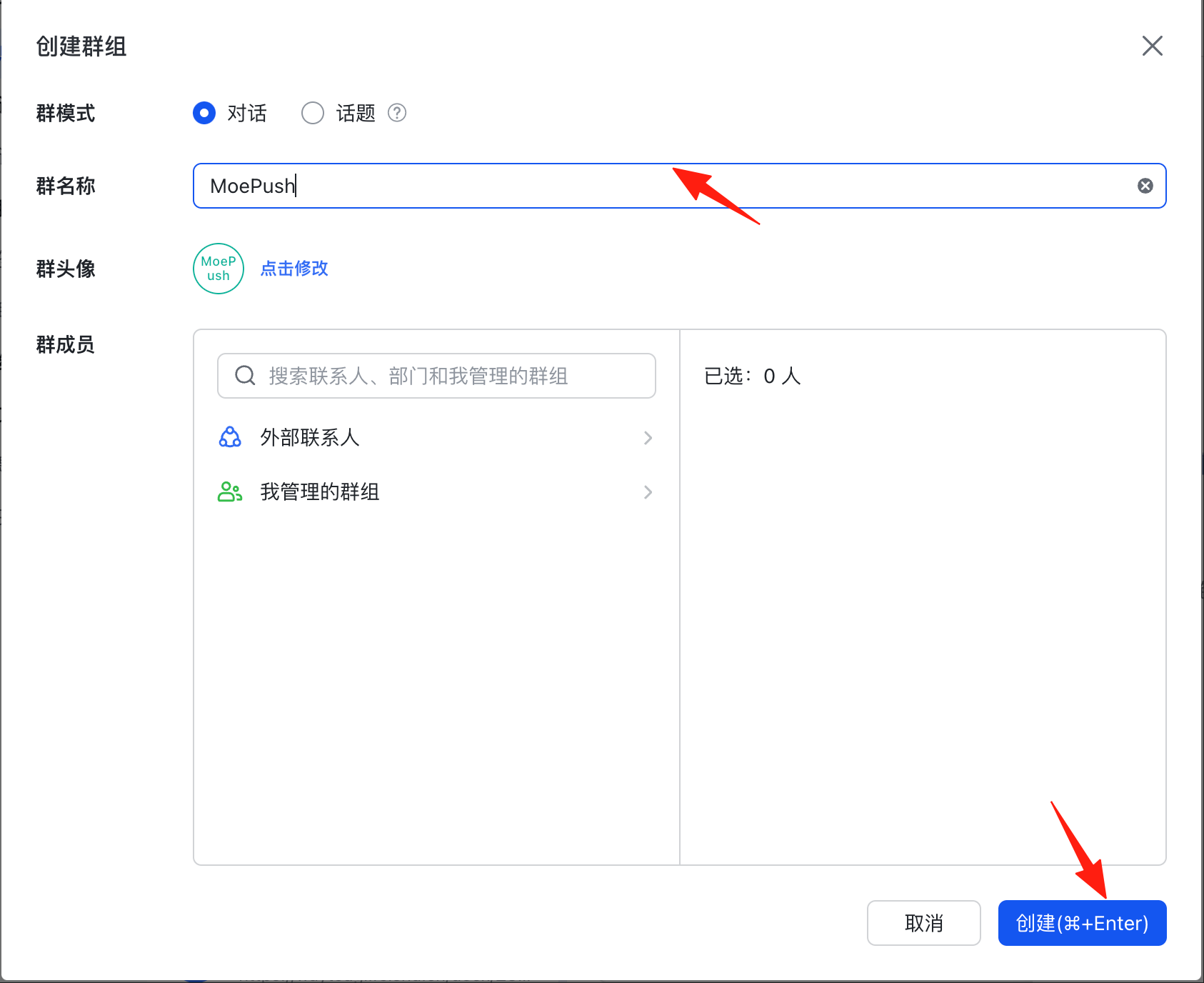1204x983 pixels.
Task: Open the 点击修改 avatar link
Action: click(294, 269)
